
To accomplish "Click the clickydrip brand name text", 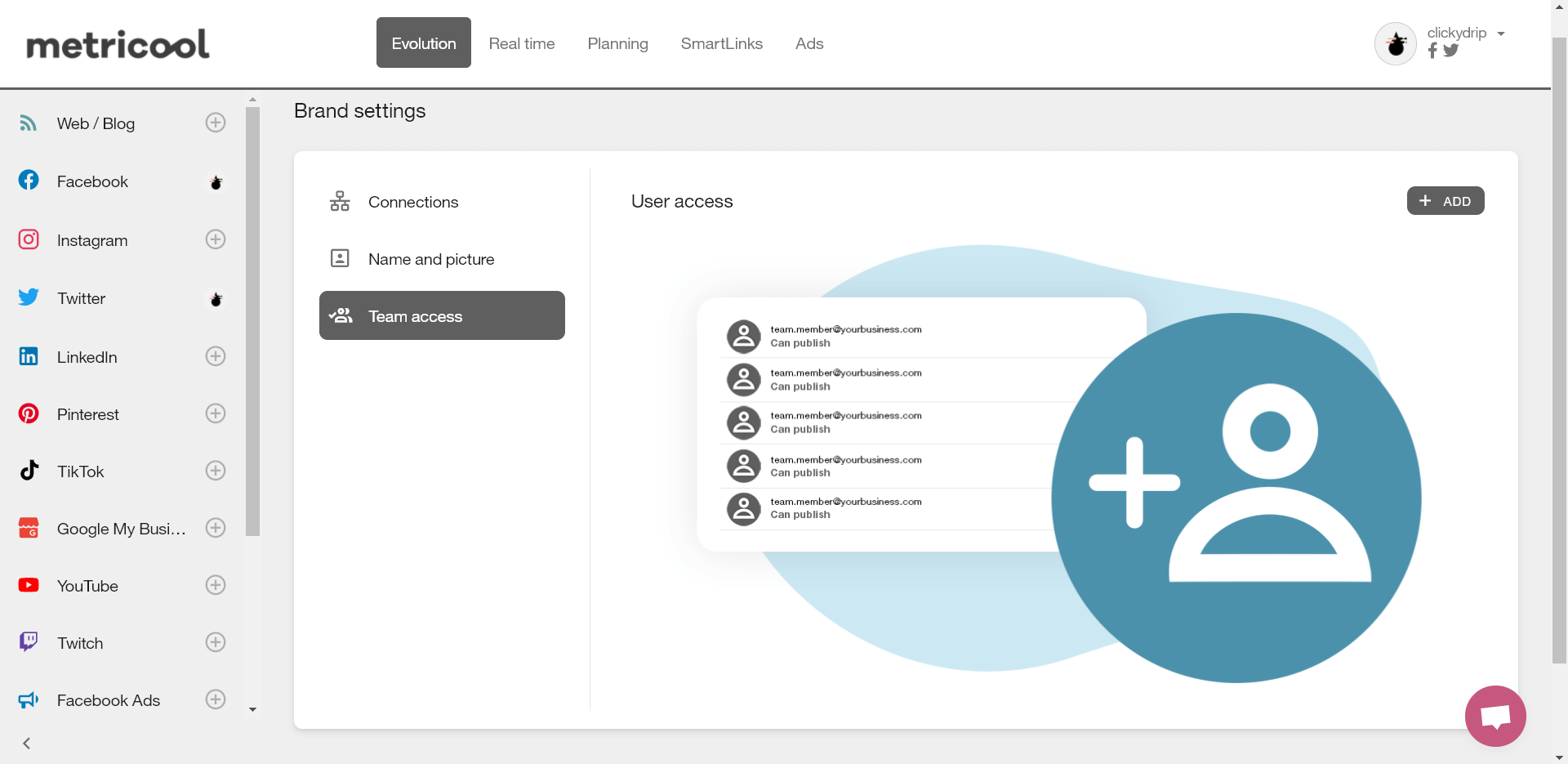I will pyautogui.click(x=1456, y=33).
